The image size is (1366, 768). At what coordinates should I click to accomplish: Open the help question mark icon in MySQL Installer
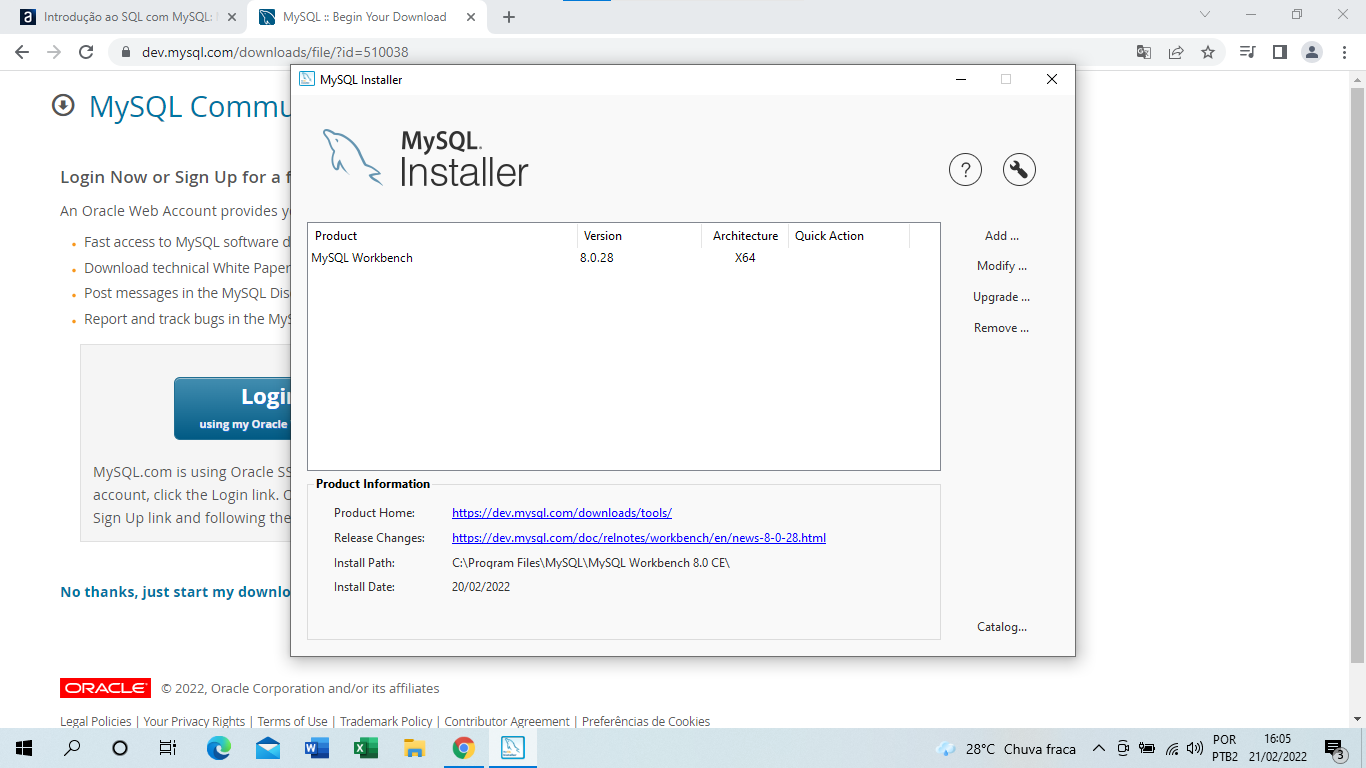pyautogui.click(x=965, y=170)
